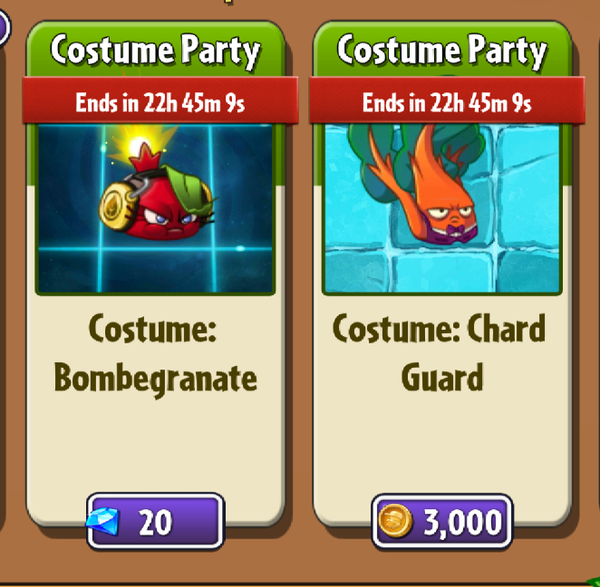Click the 20 price label
600x587 pixels.
pos(155,523)
